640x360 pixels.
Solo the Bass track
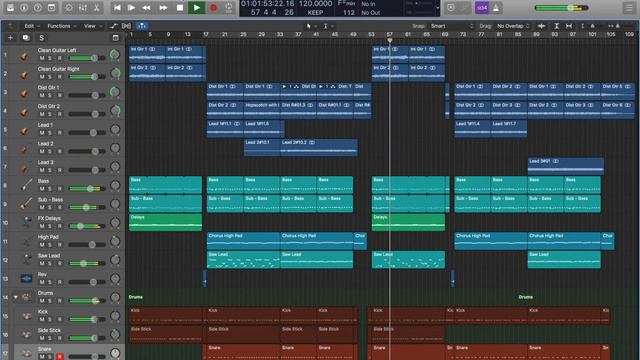pyautogui.click(x=50, y=189)
